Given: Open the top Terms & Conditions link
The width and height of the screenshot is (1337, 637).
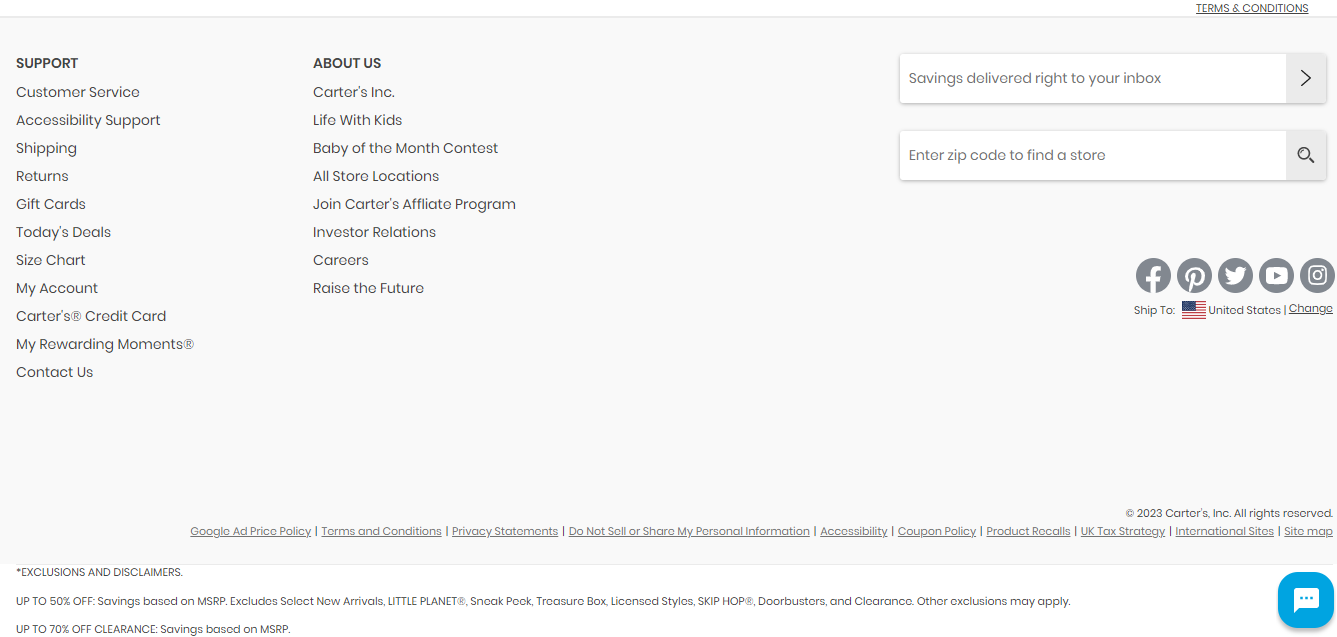Looking at the screenshot, I should point(1252,8).
